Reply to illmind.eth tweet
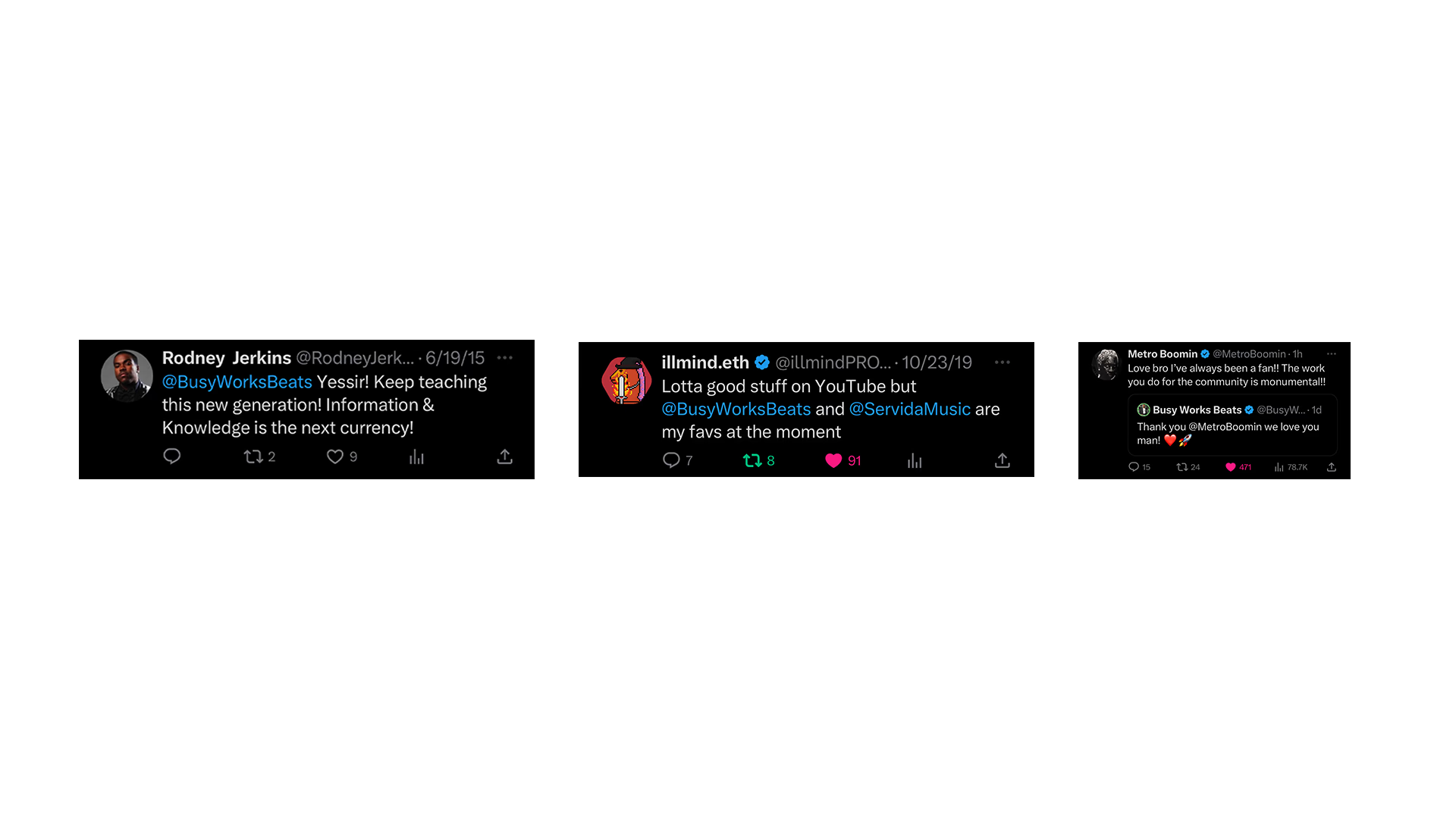 point(677,460)
